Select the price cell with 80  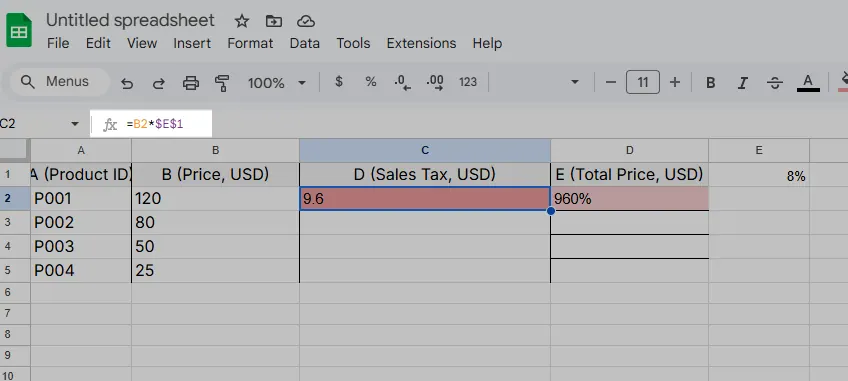coord(215,222)
